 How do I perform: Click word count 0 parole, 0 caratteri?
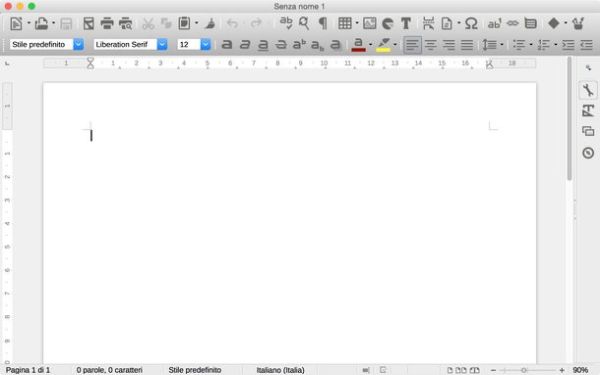(109, 370)
